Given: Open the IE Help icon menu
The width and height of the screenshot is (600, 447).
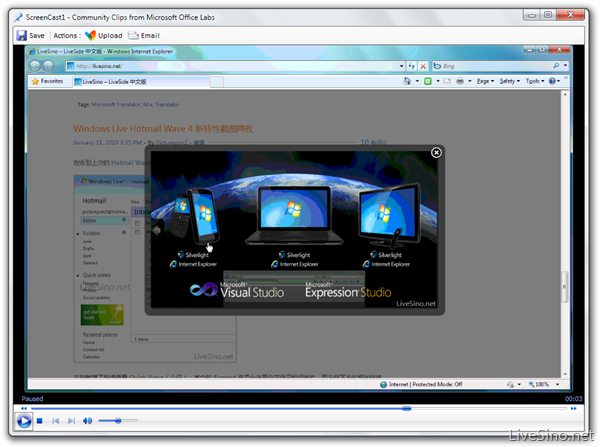Looking at the screenshot, I should (554, 81).
